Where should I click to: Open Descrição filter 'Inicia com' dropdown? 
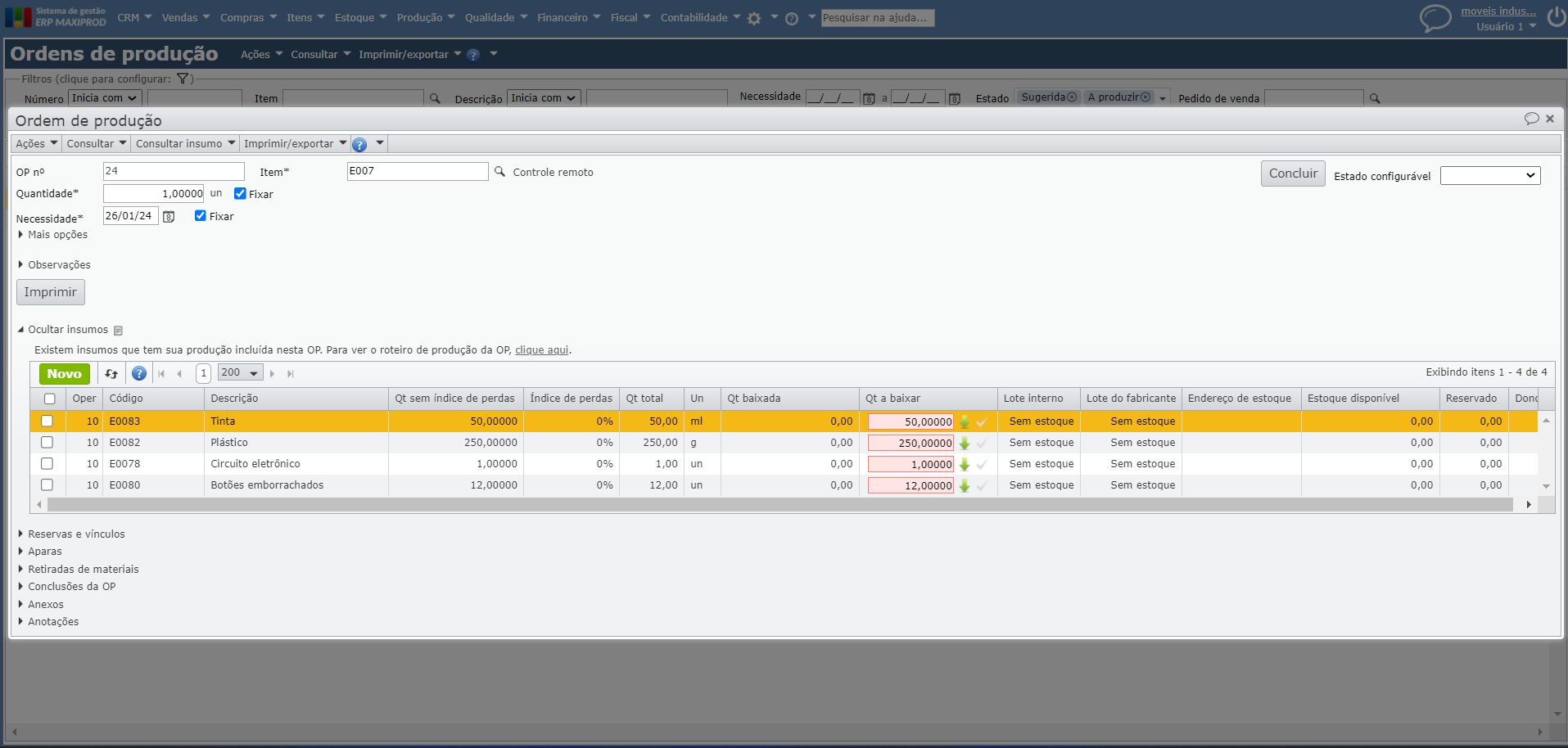pos(544,97)
